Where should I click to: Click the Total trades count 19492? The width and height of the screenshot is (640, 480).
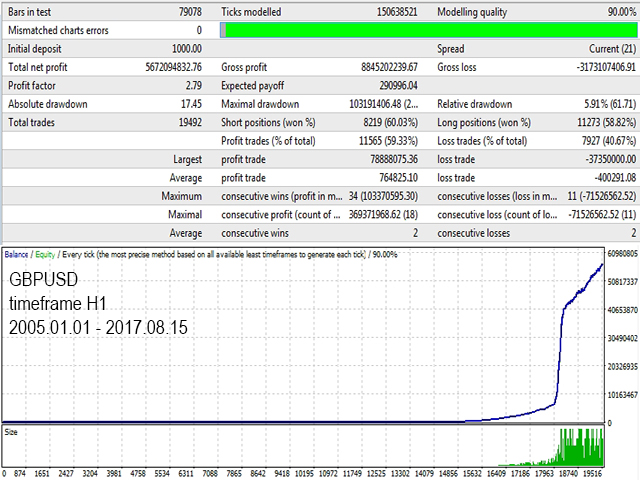coord(186,122)
